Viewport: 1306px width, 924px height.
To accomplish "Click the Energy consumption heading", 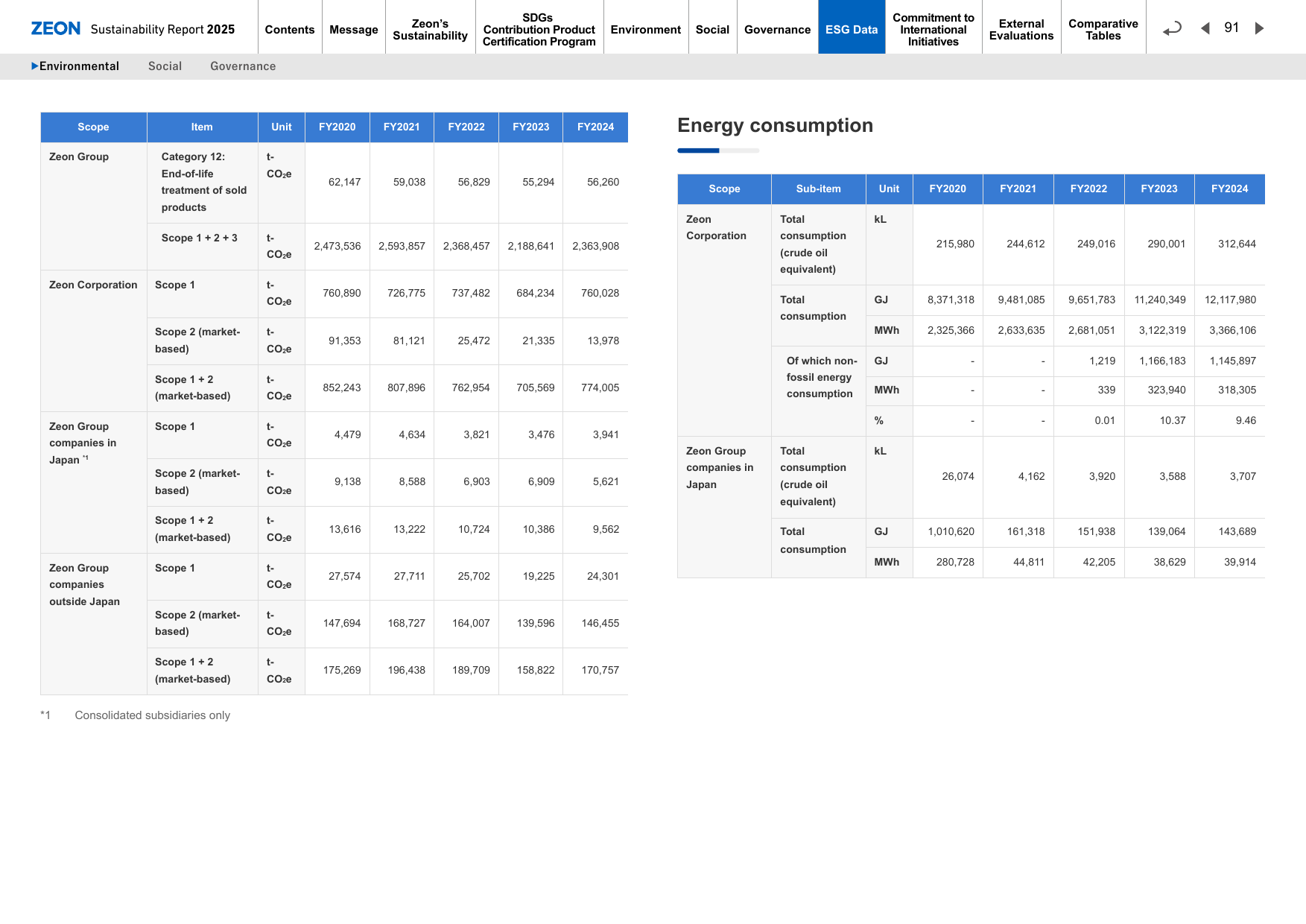I will pos(775,125).
